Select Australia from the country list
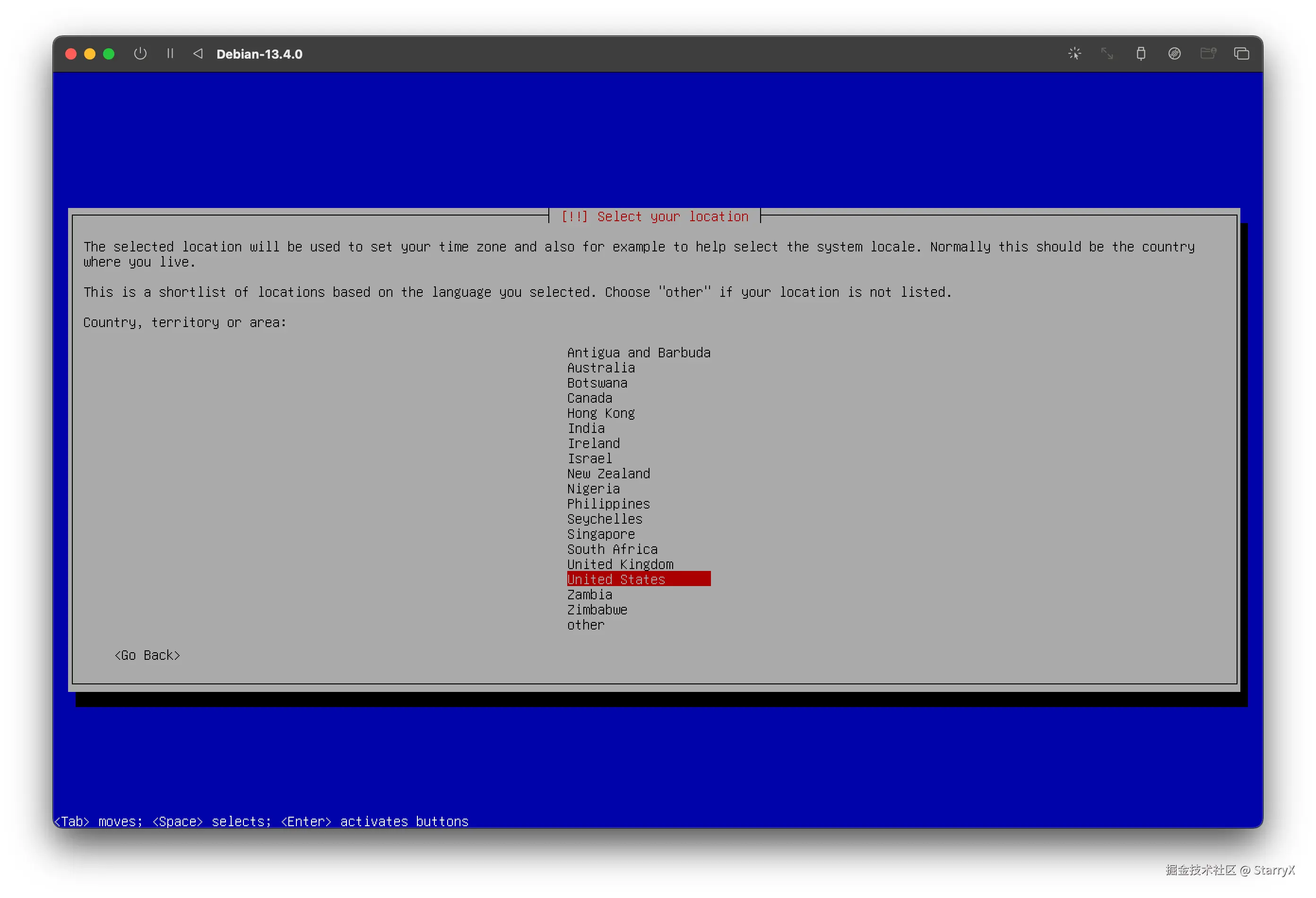Image resolution: width=1316 pixels, height=898 pixels. pyautogui.click(x=601, y=368)
